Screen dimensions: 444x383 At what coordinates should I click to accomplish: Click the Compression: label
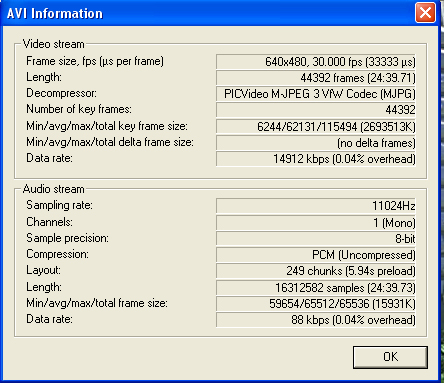(58, 254)
